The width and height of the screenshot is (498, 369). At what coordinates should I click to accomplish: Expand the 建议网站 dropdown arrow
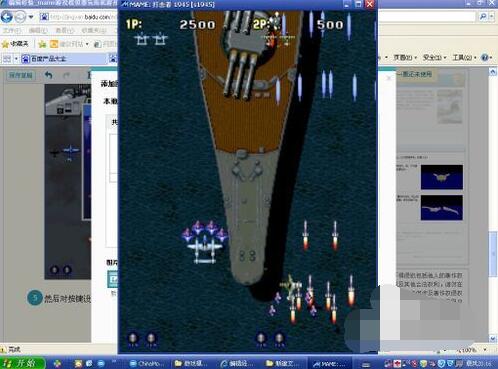click(87, 44)
